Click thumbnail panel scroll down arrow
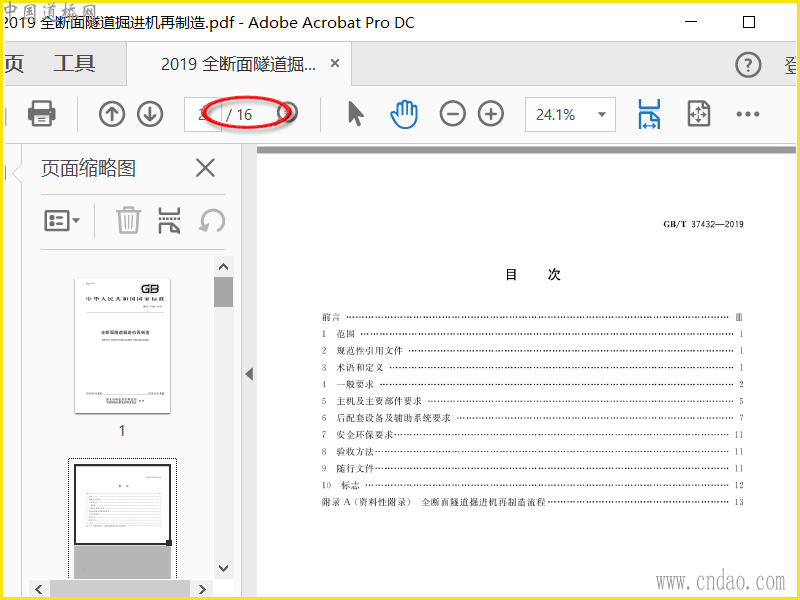The image size is (800, 600). [x=223, y=568]
